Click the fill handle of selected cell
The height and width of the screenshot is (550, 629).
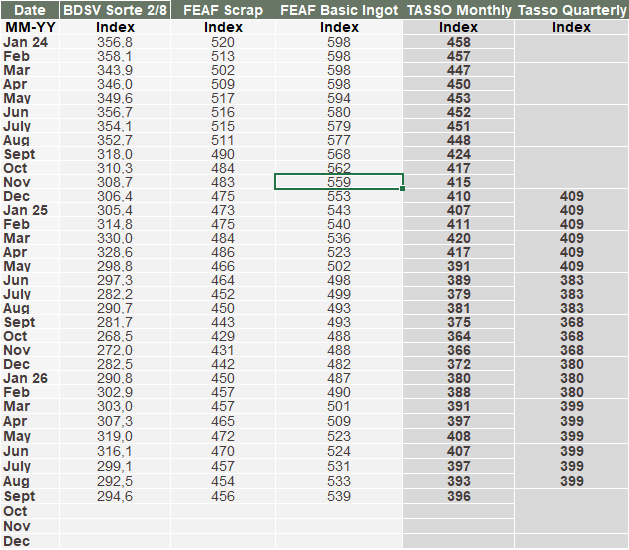[x=402, y=189]
